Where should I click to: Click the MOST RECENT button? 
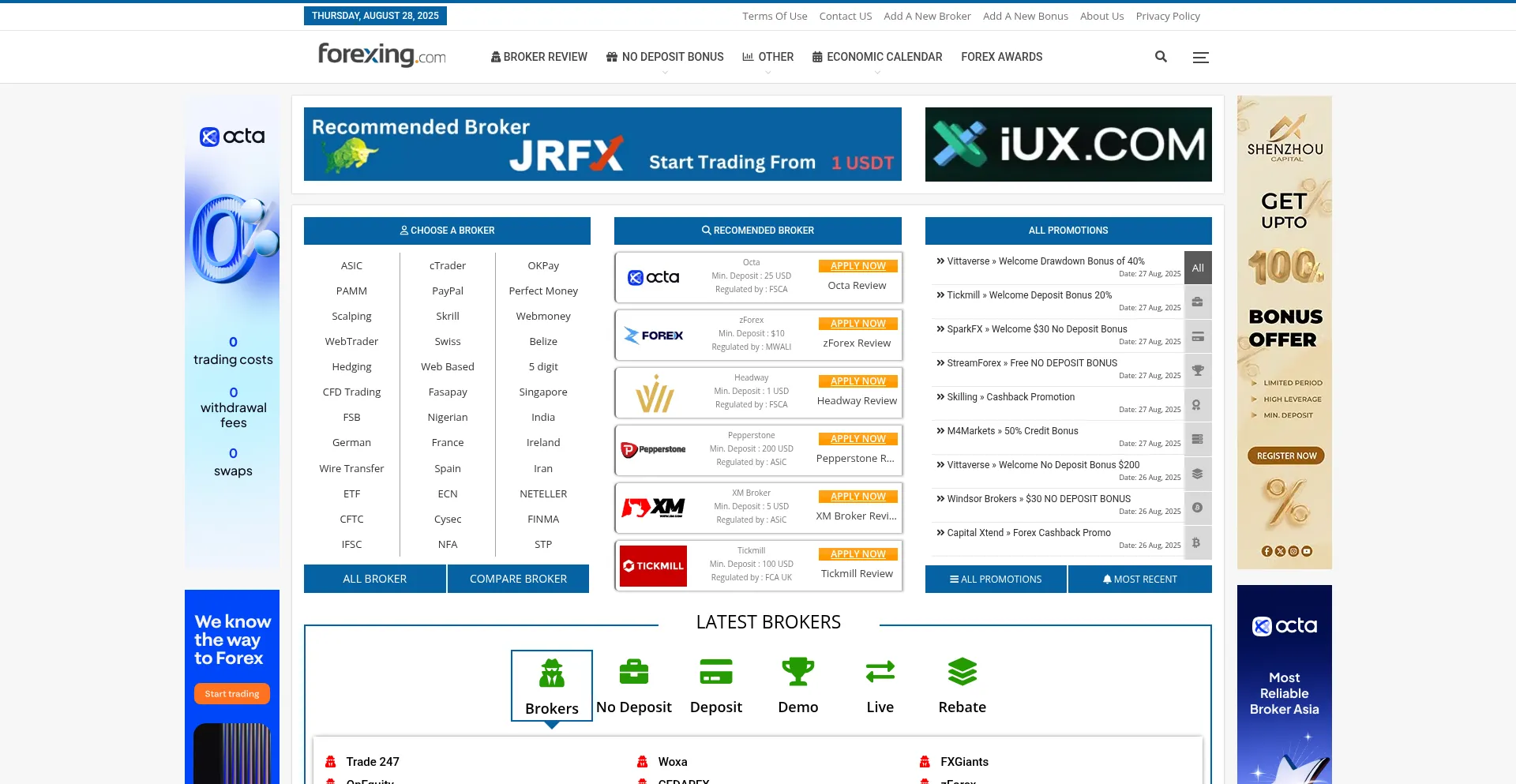[x=1140, y=579]
